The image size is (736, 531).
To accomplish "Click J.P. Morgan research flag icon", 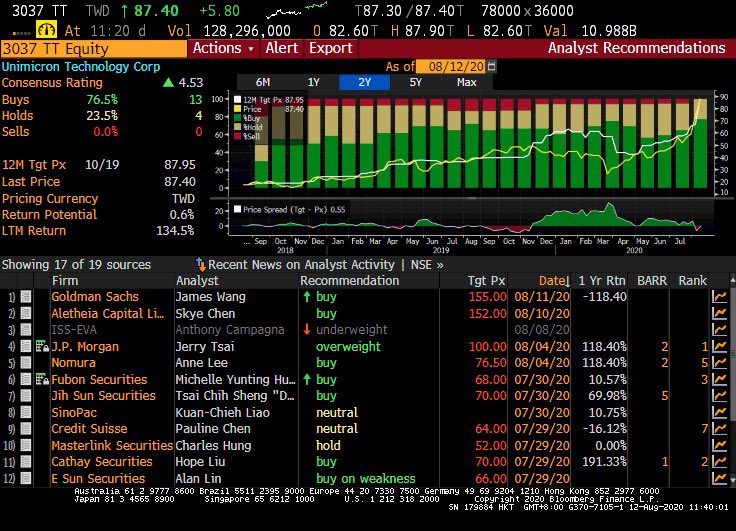I will [42, 347].
